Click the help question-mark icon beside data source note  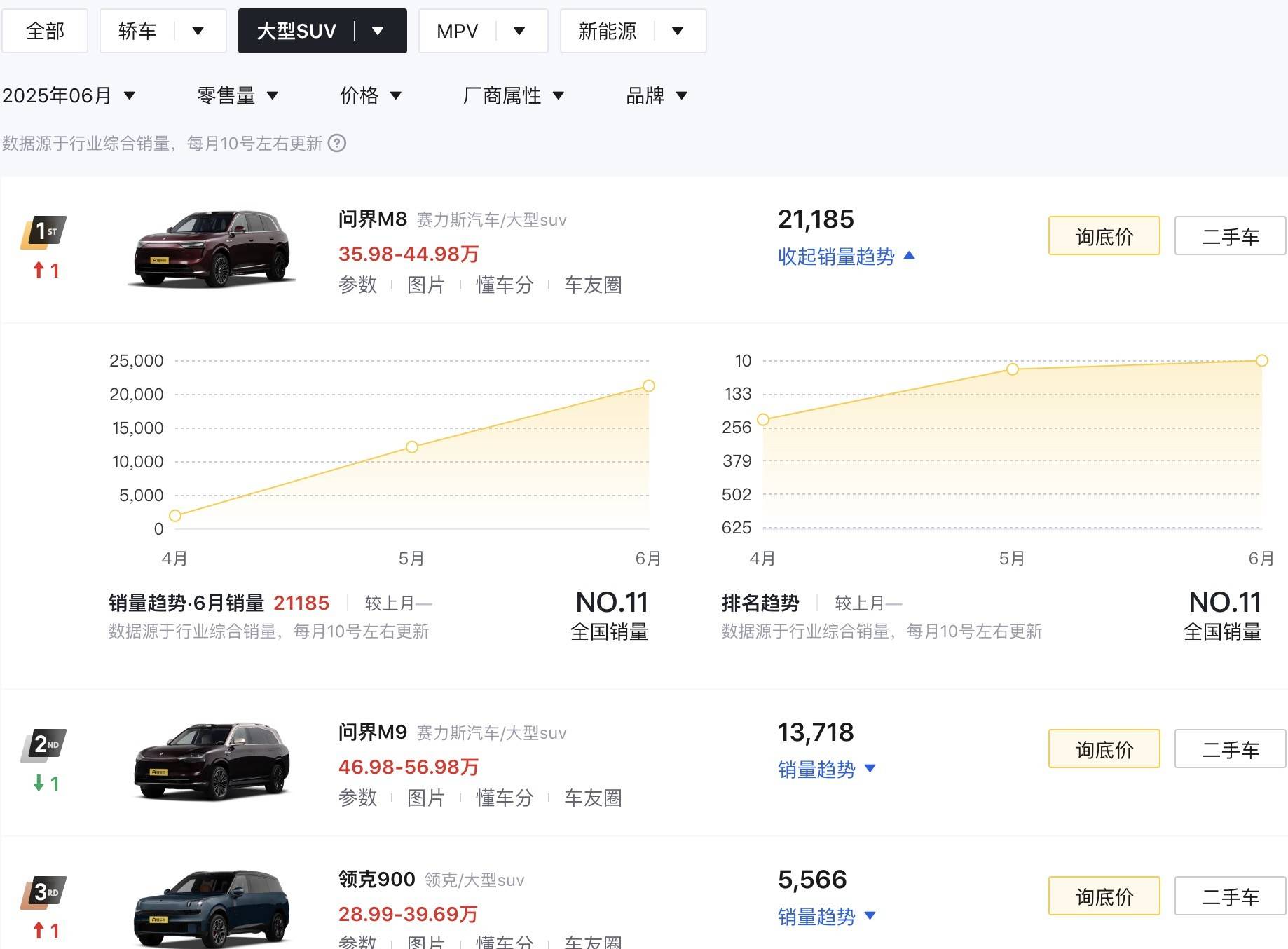(337, 143)
